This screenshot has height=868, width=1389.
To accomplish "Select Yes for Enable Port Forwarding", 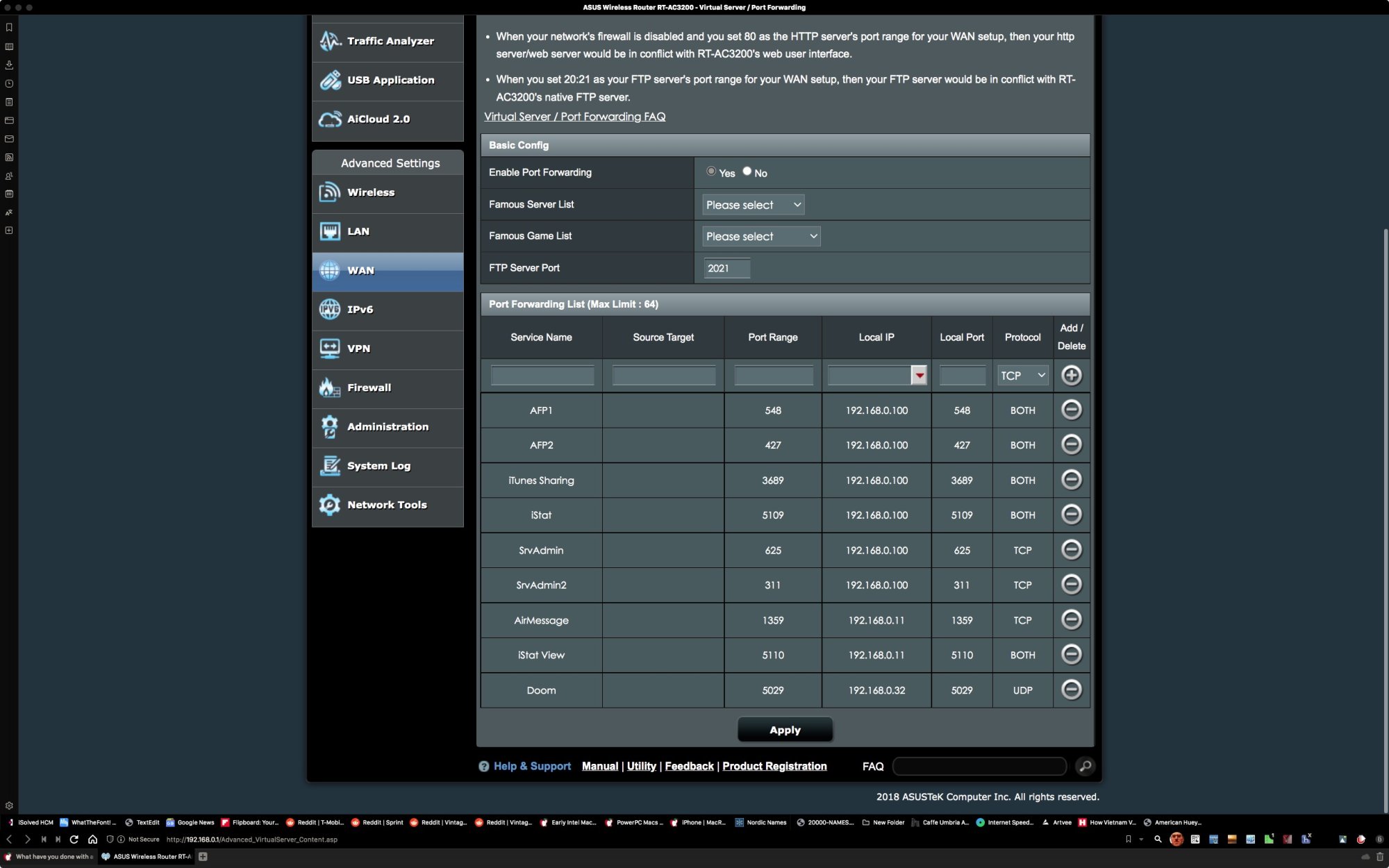I will click(710, 171).
